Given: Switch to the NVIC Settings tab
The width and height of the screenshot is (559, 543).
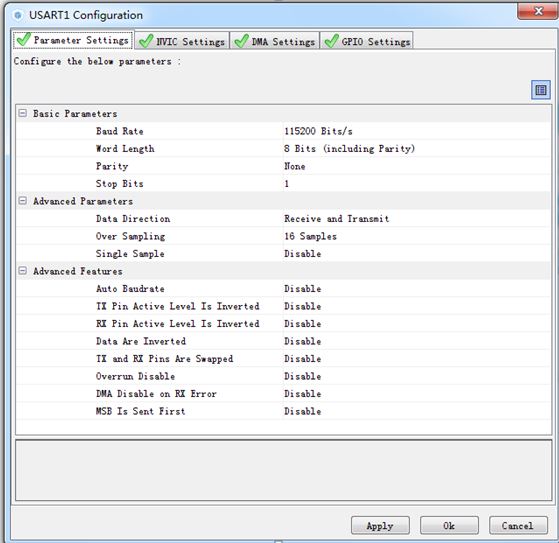Looking at the screenshot, I should pos(182,41).
